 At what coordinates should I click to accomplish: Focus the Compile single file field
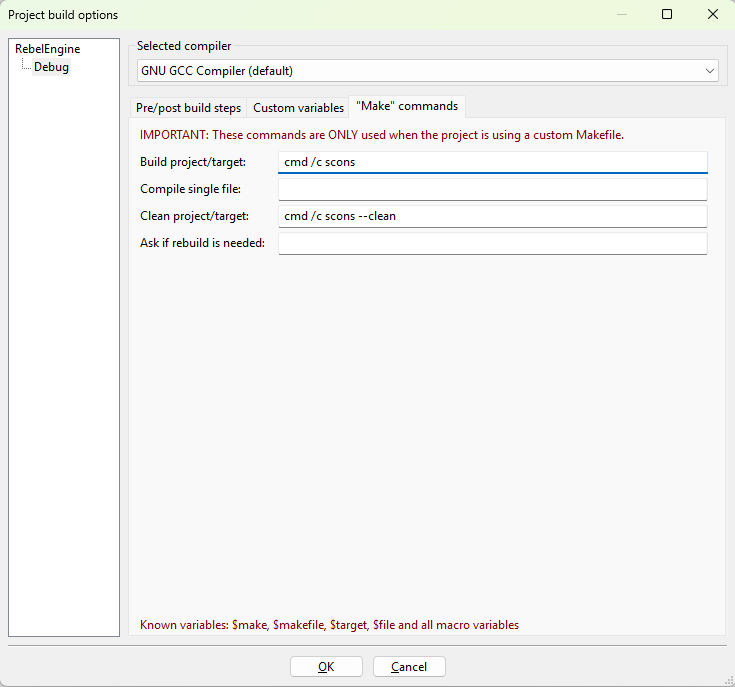(x=493, y=189)
